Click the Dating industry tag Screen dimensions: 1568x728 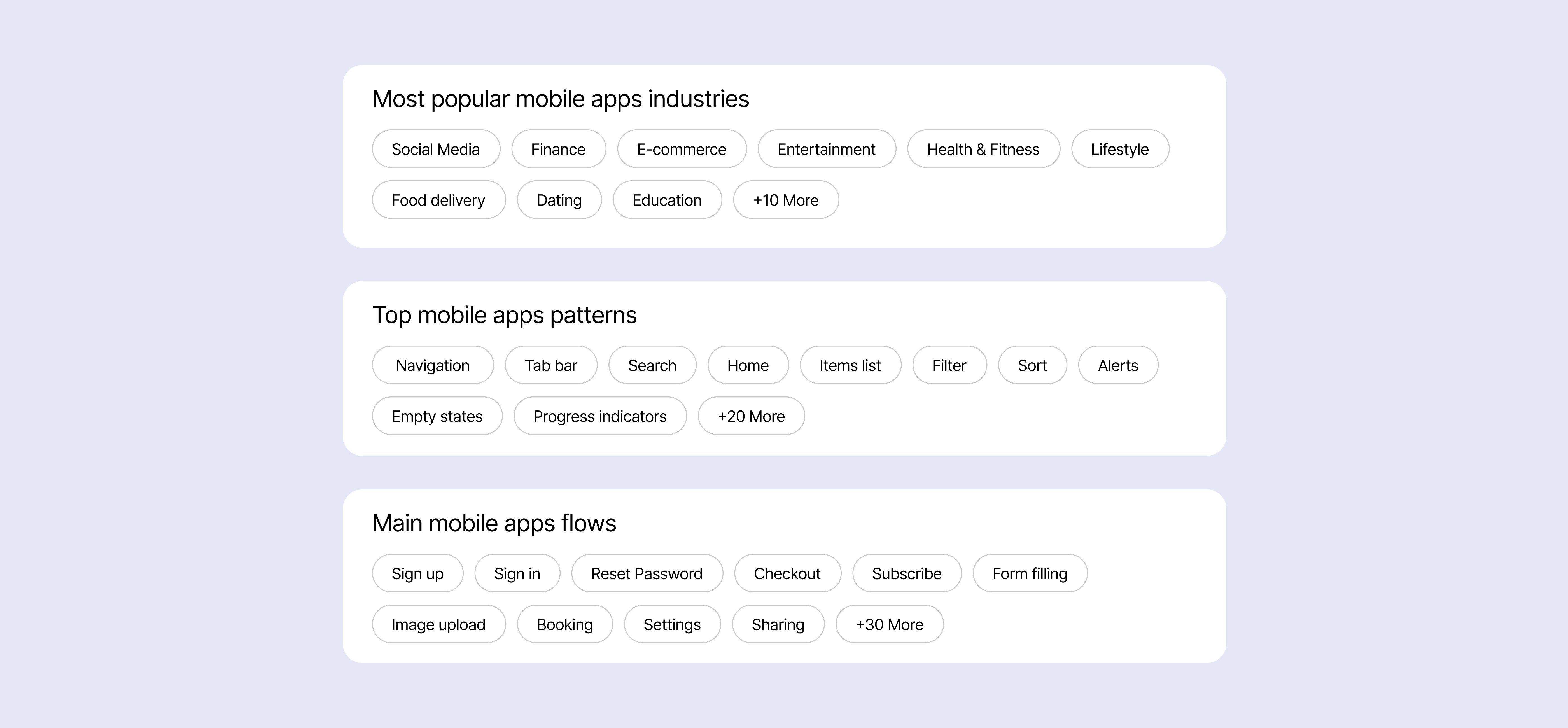tap(559, 200)
